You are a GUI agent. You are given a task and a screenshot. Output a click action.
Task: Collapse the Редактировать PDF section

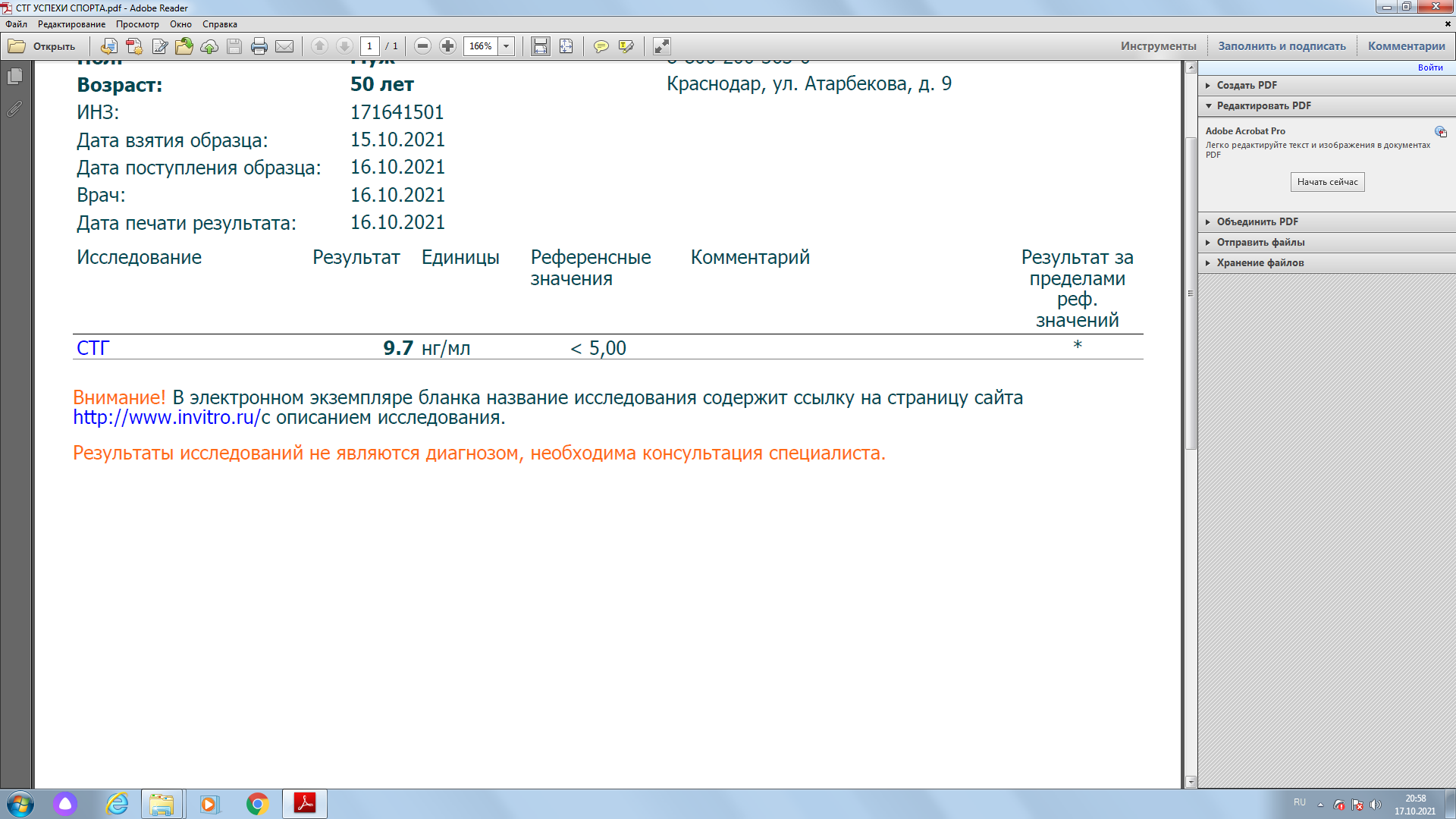(1263, 105)
